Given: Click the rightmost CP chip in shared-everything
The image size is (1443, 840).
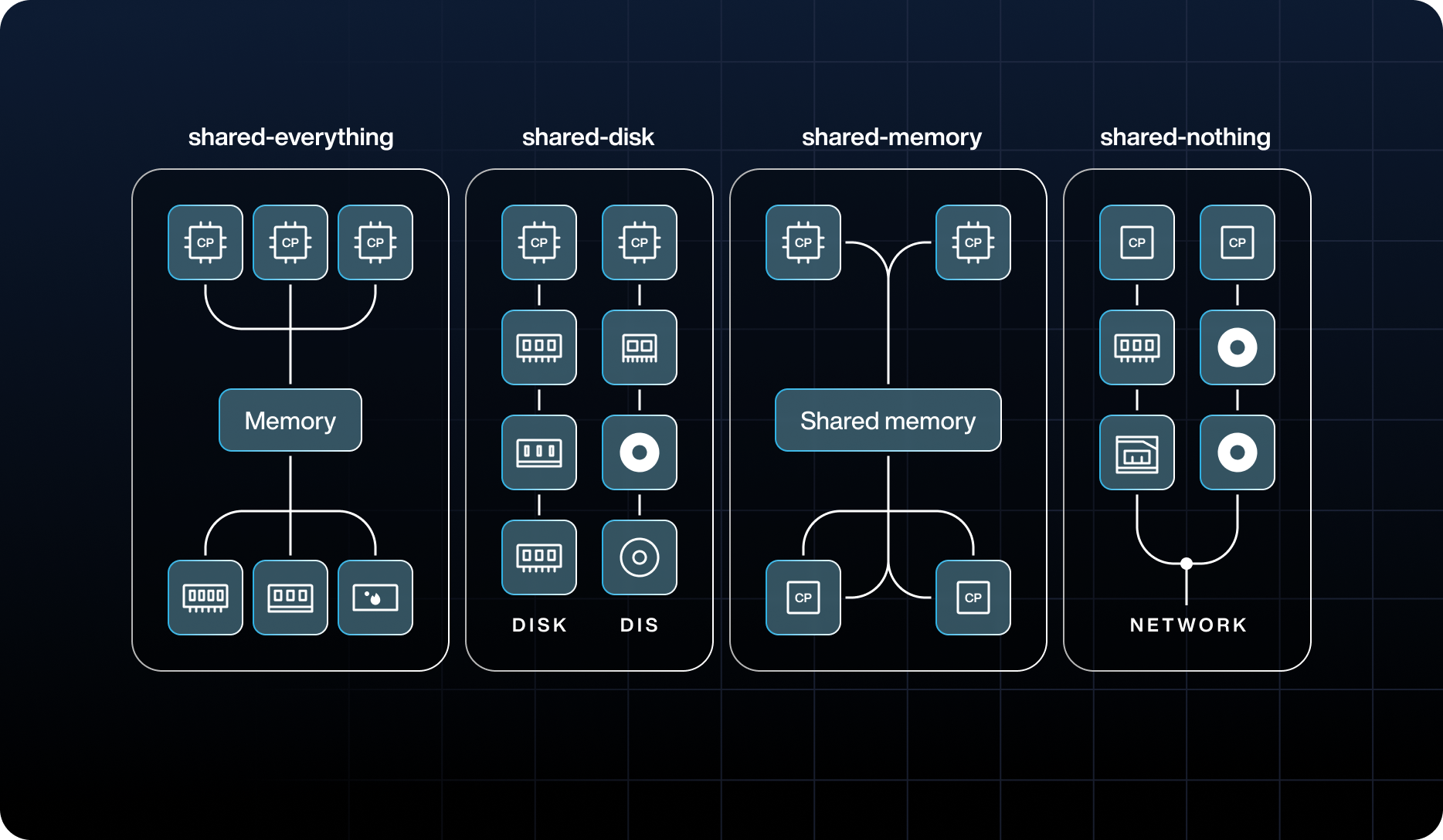Looking at the screenshot, I should point(375,242).
